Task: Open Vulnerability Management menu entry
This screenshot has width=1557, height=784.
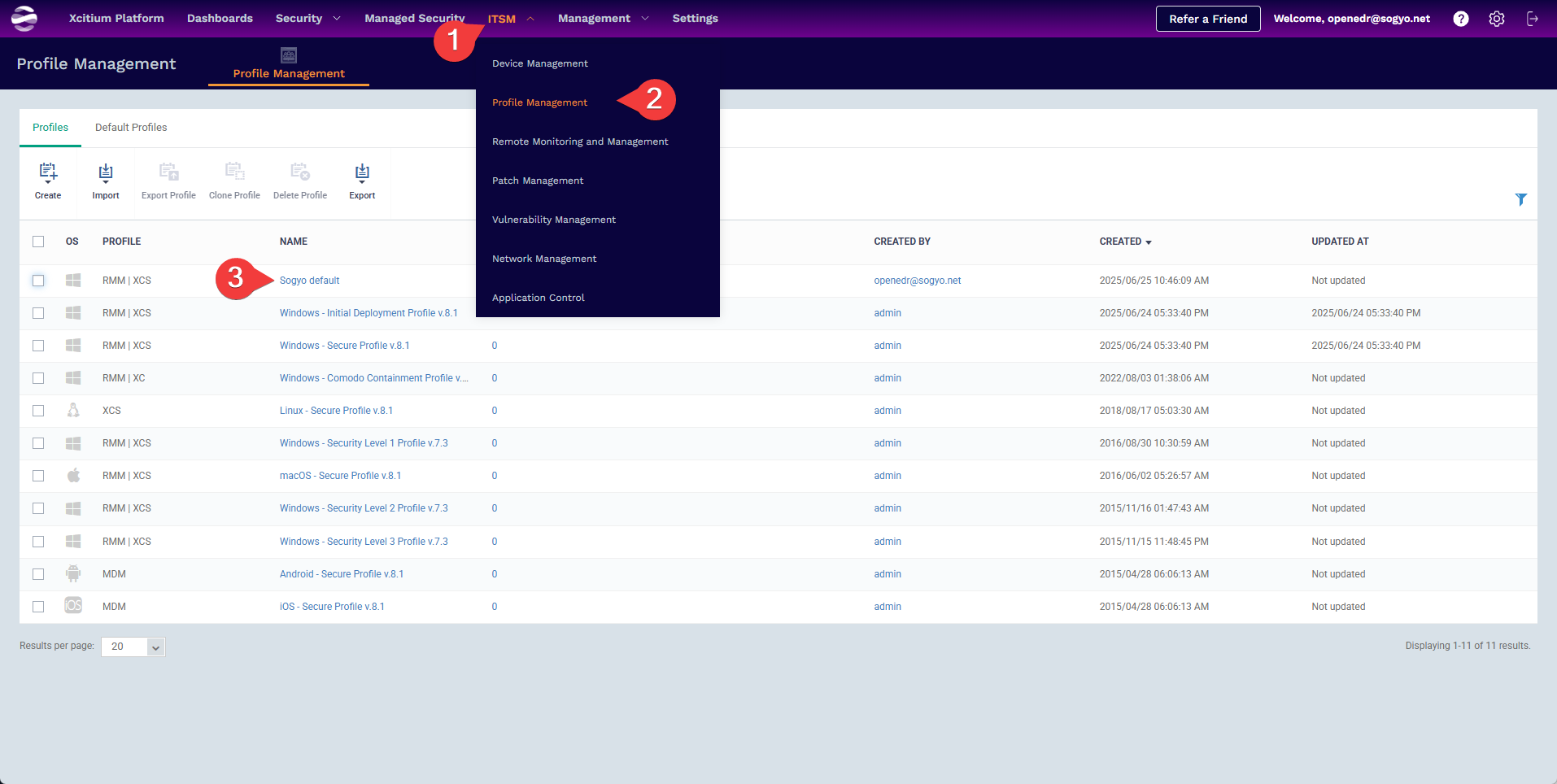Action: 554,220
